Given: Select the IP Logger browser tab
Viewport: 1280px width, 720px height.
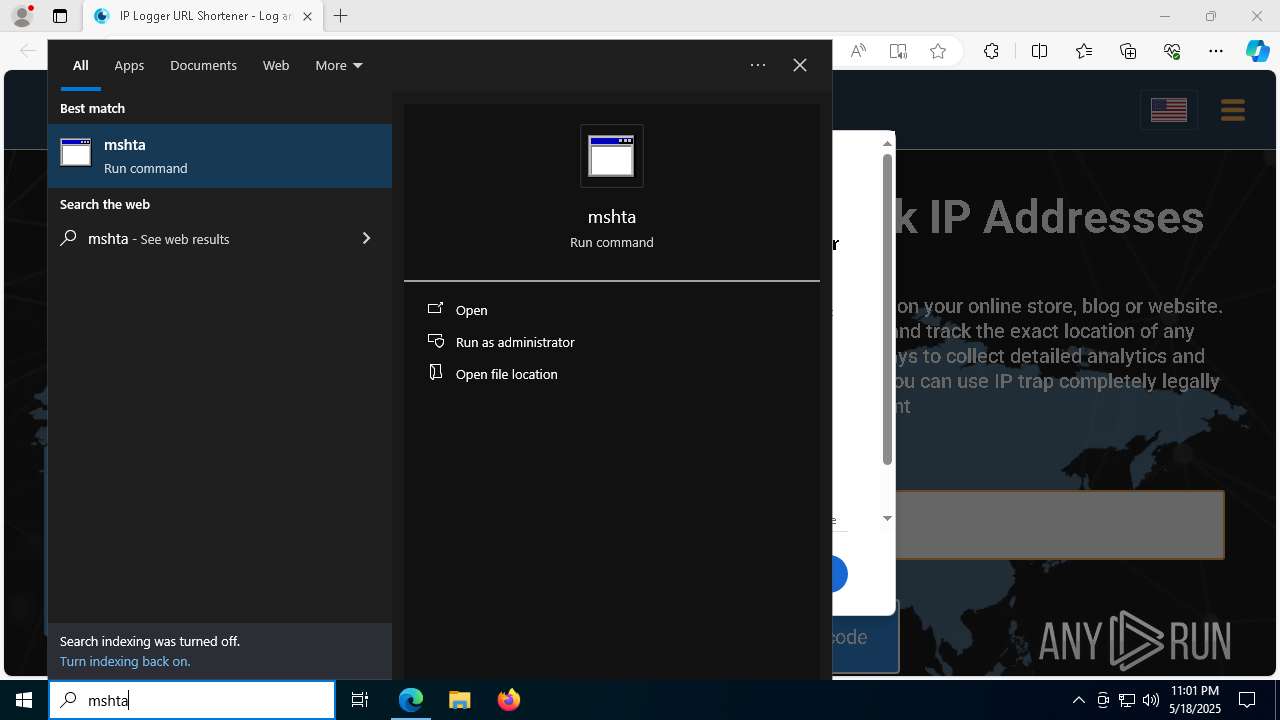Looking at the screenshot, I should point(203,16).
